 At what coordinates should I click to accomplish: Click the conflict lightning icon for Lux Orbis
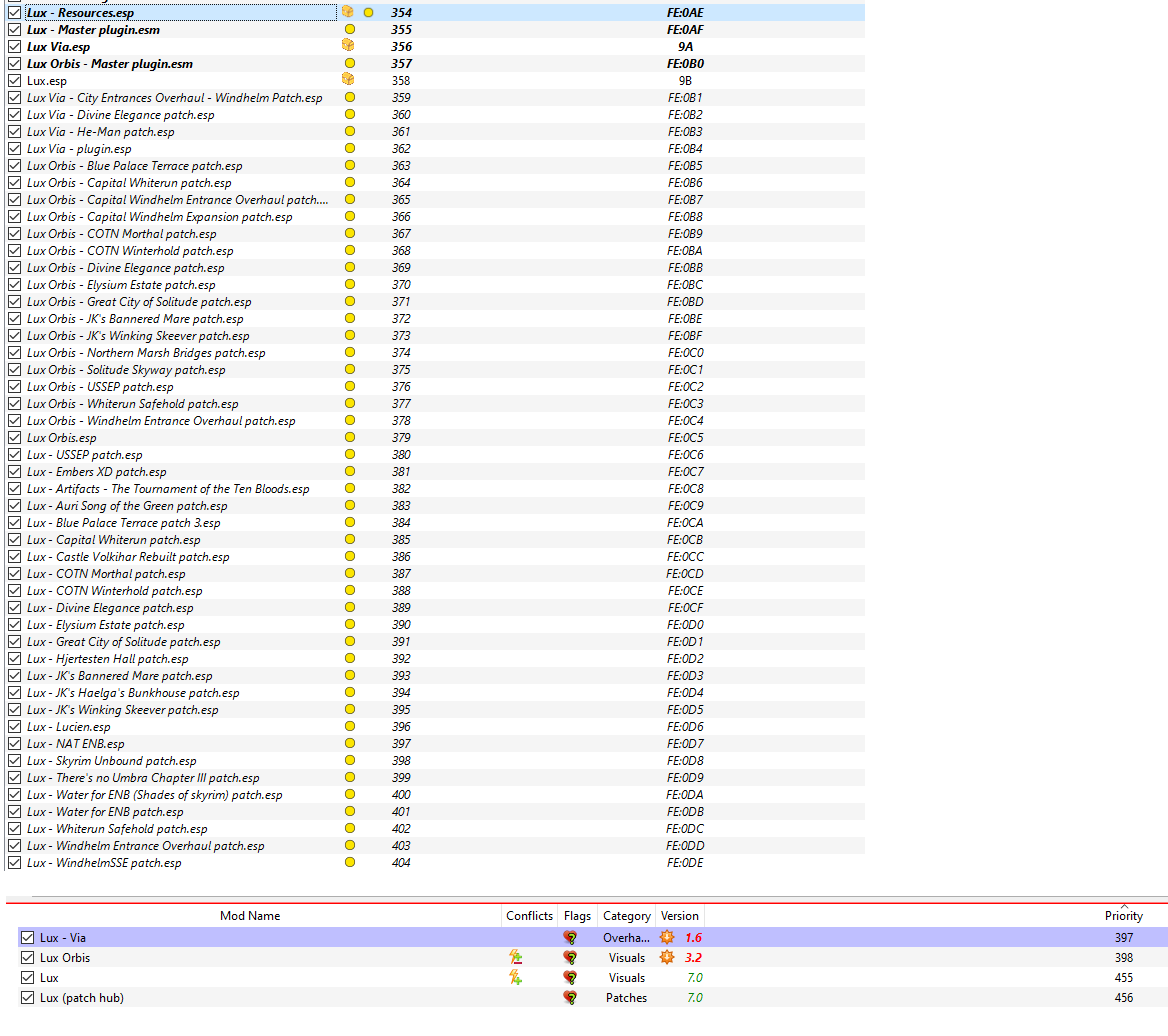point(515,958)
